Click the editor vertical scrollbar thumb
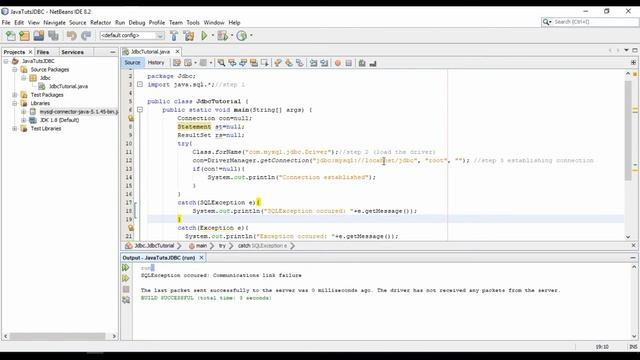 [628, 131]
